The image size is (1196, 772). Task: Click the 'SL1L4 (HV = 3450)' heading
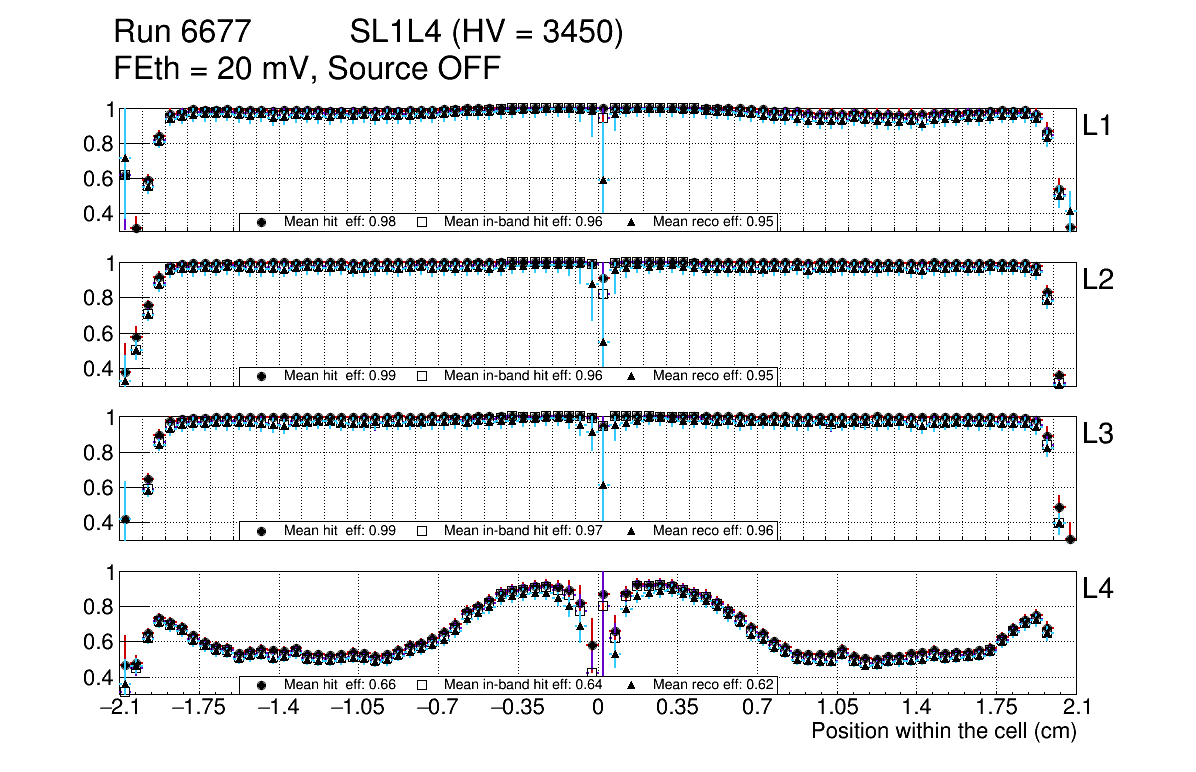click(x=486, y=34)
